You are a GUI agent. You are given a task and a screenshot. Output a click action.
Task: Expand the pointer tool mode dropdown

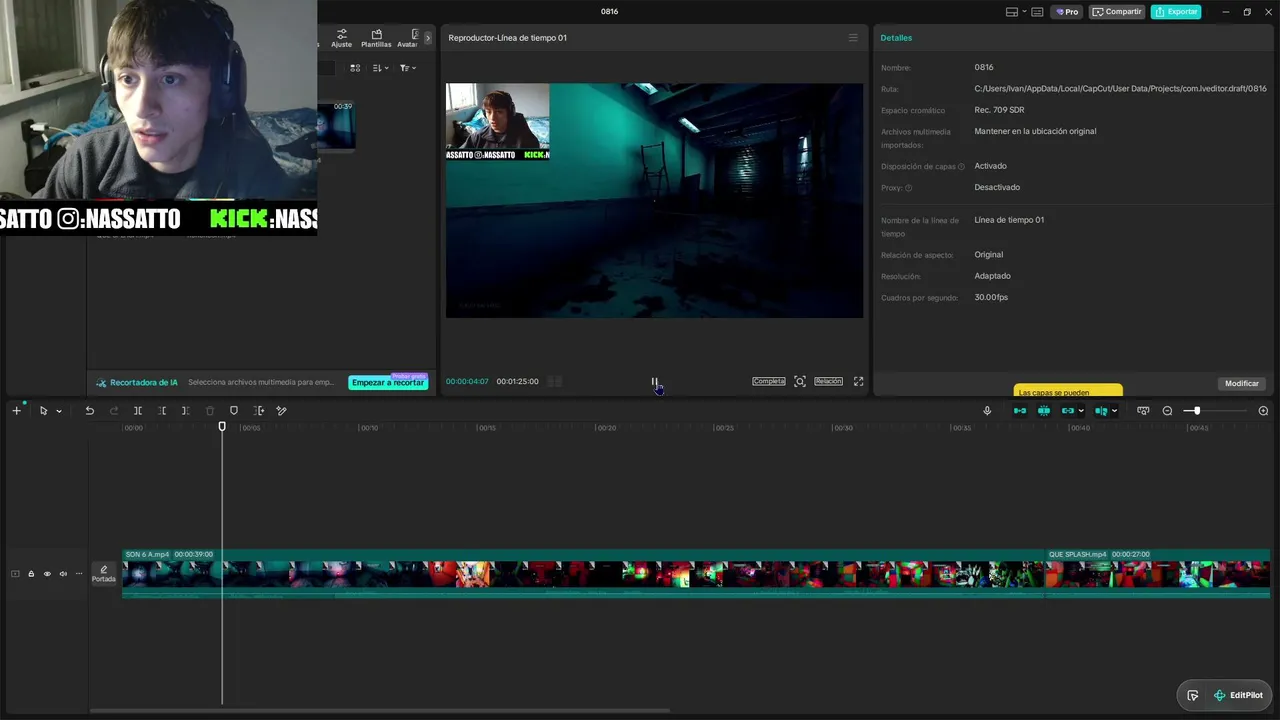[59, 411]
